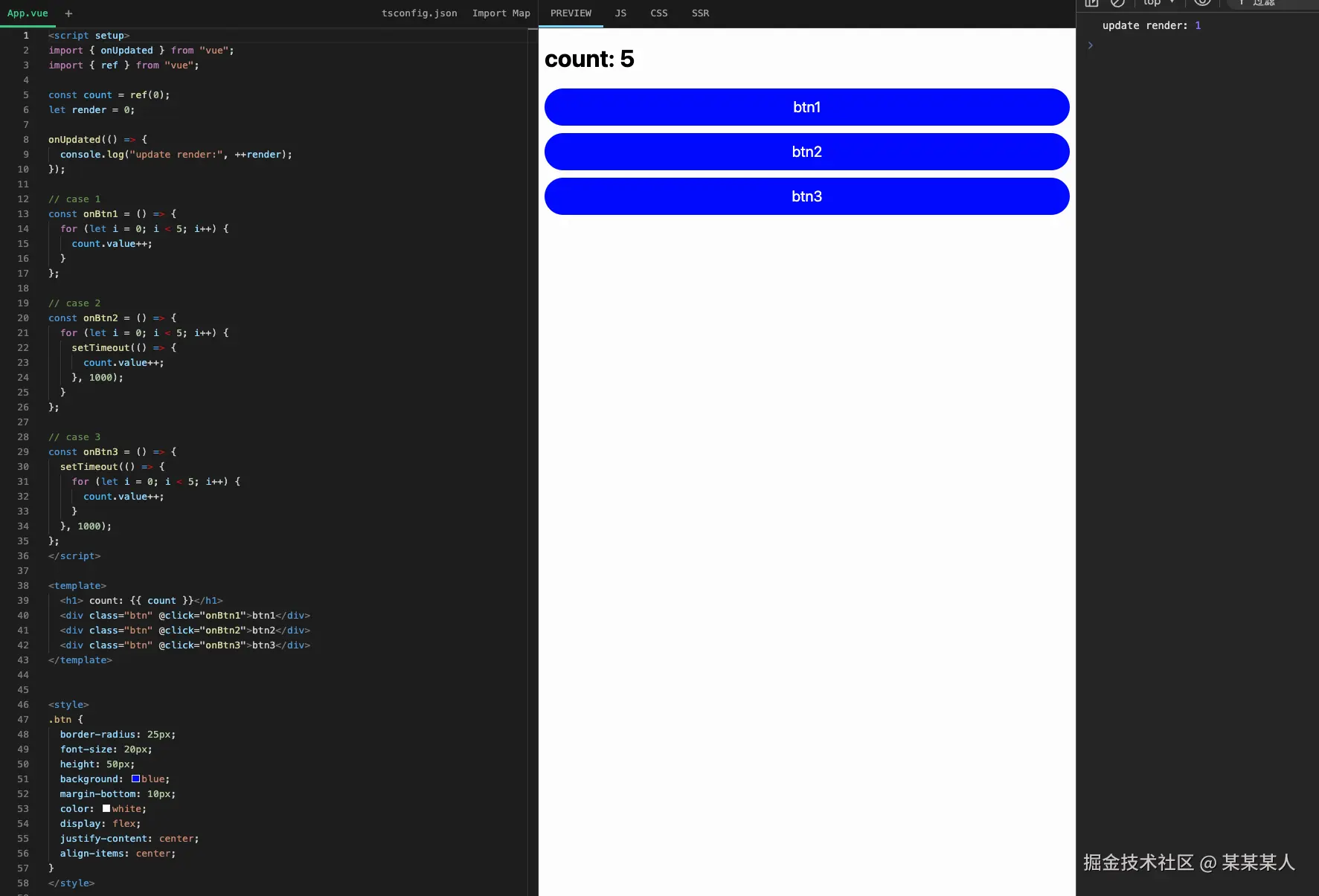
Task: Click the blue color swatch on line 51
Action: [x=135, y=779]
